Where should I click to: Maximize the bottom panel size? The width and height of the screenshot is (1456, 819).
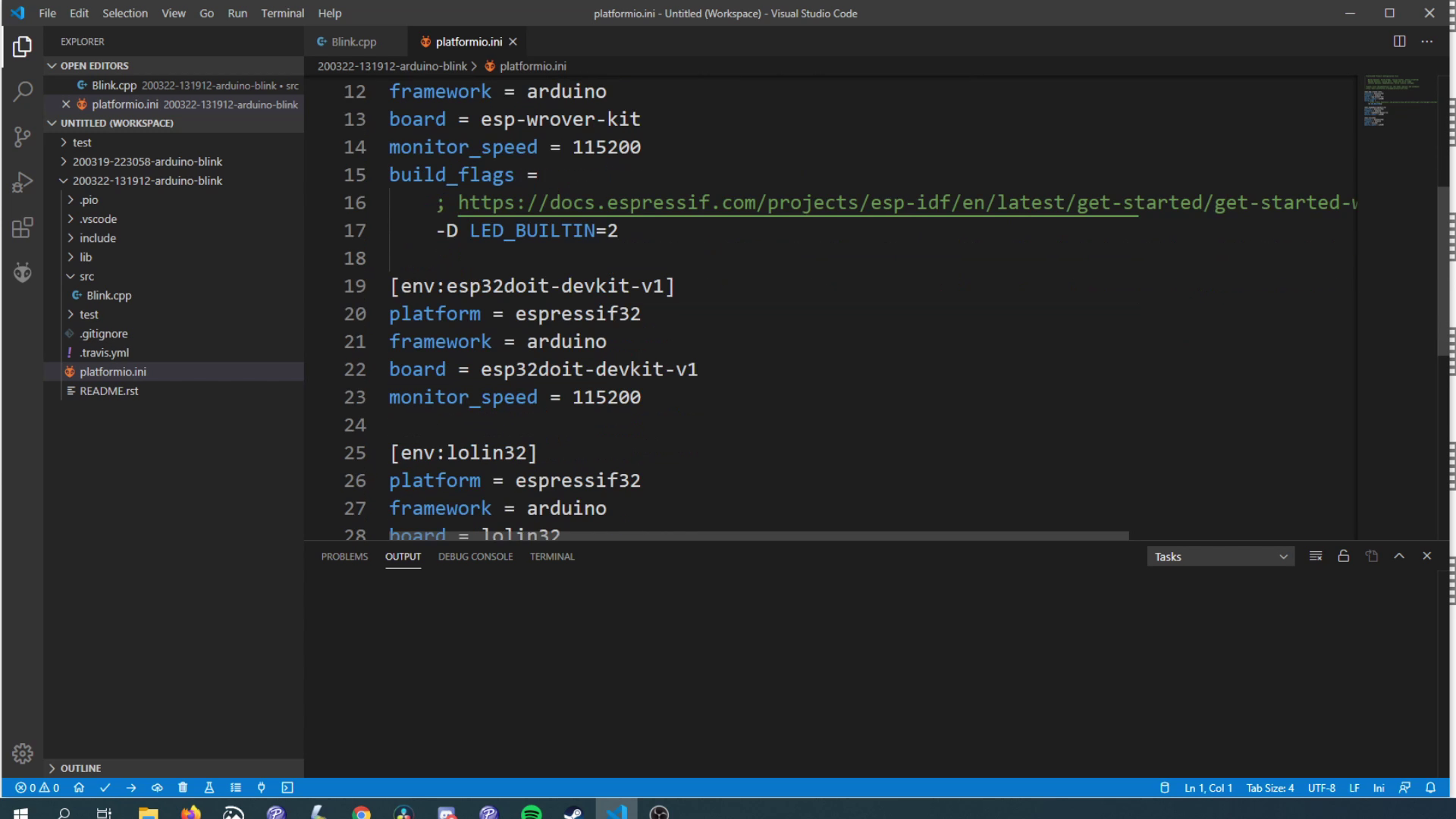pyautogui.click(x=1399, y=556)
